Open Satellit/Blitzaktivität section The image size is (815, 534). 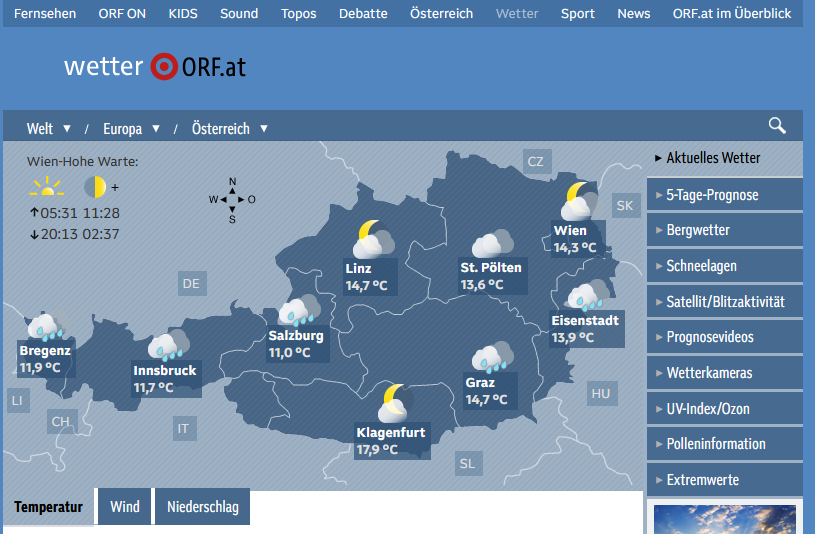725,302
